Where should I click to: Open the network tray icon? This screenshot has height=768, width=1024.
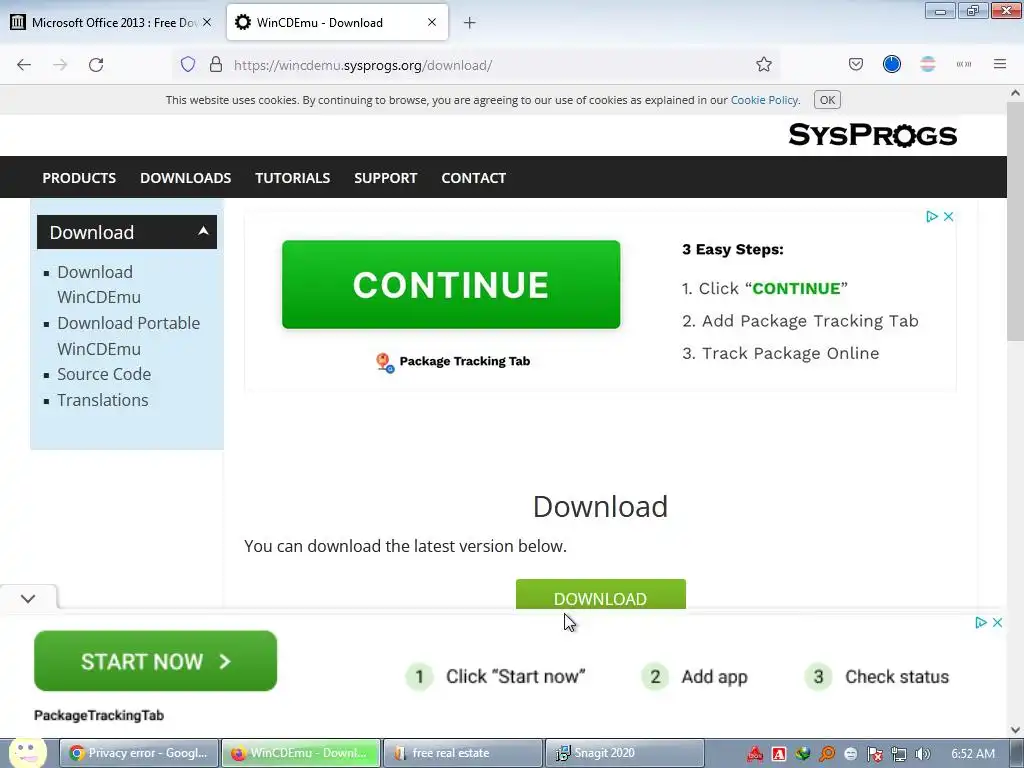coord(899,754)
